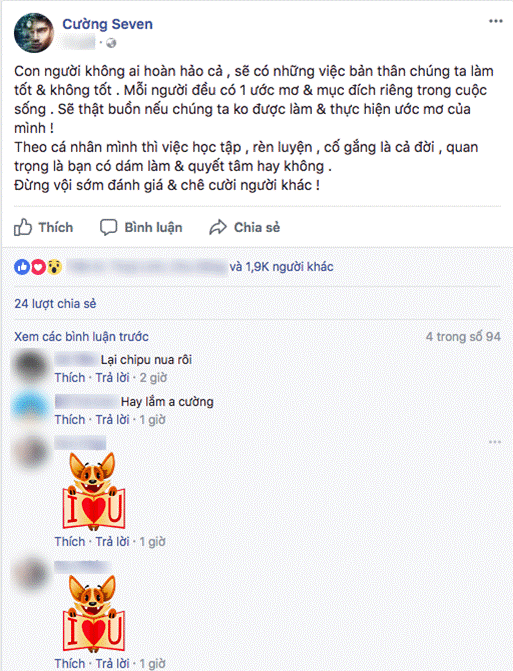Expand "Xem các bình luận trước" previous comments
513x671 pixels.
coord(81,336)
